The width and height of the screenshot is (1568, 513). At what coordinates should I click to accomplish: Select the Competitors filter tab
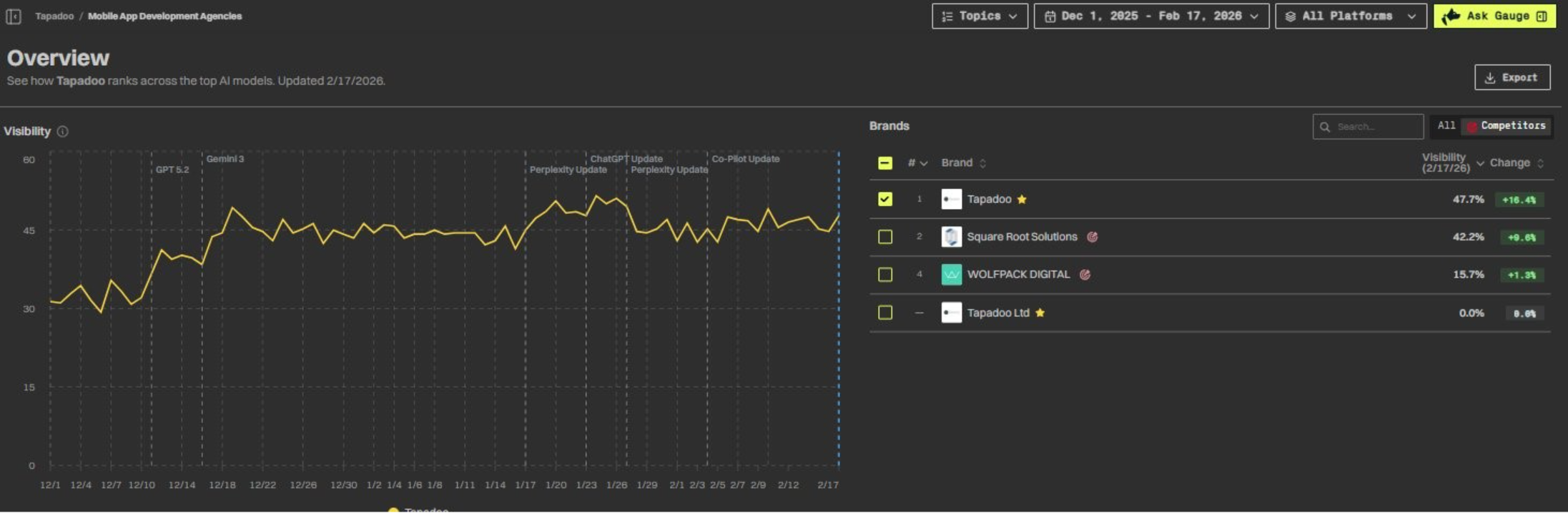[x=1506, y=126]
